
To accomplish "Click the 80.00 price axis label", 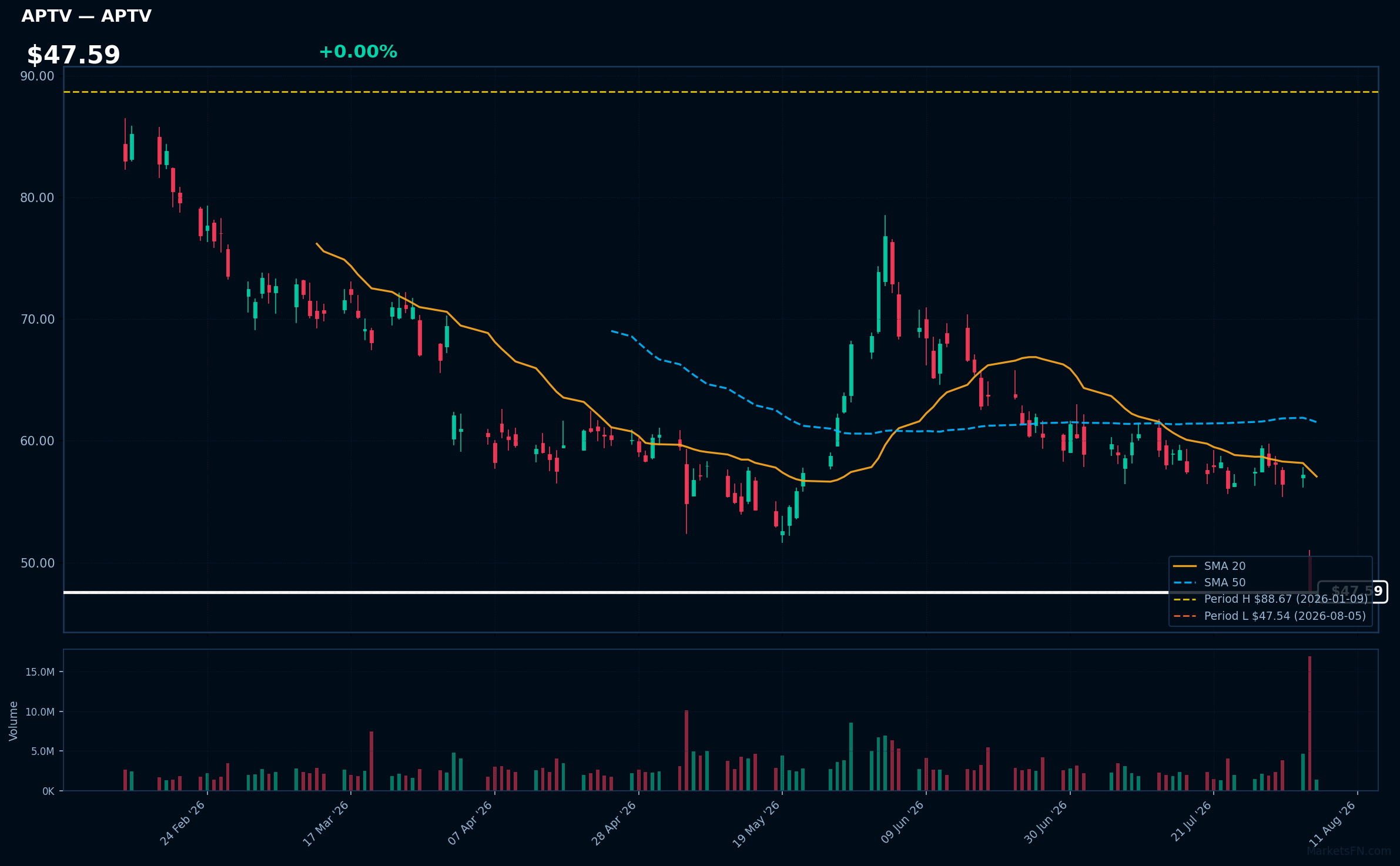I will (x=37, y=198).
